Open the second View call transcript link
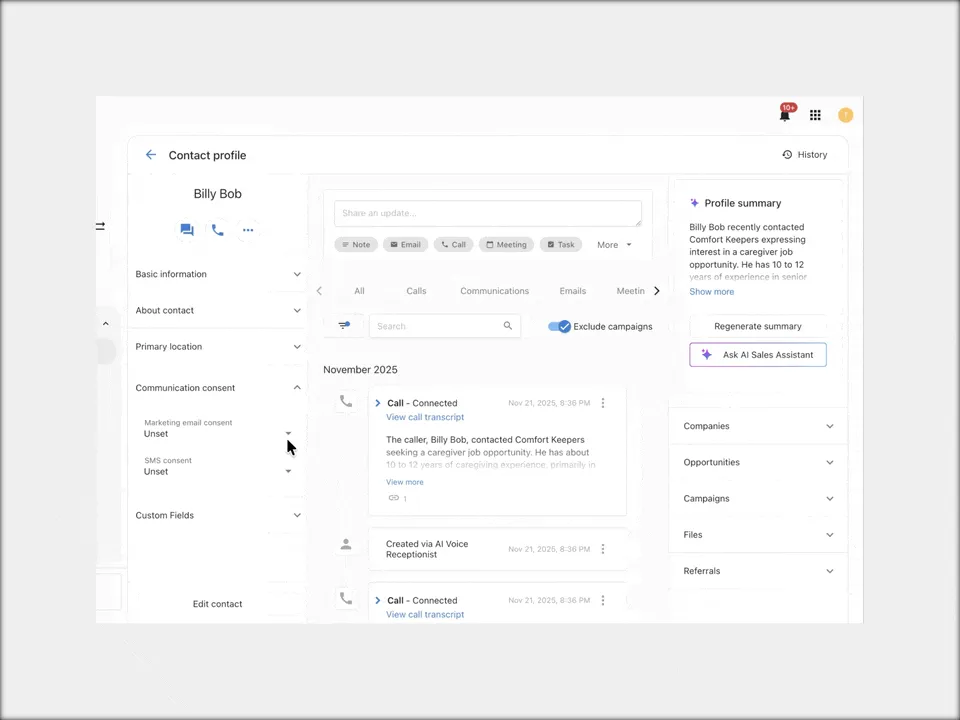The image size is (960, 720). 425,615
